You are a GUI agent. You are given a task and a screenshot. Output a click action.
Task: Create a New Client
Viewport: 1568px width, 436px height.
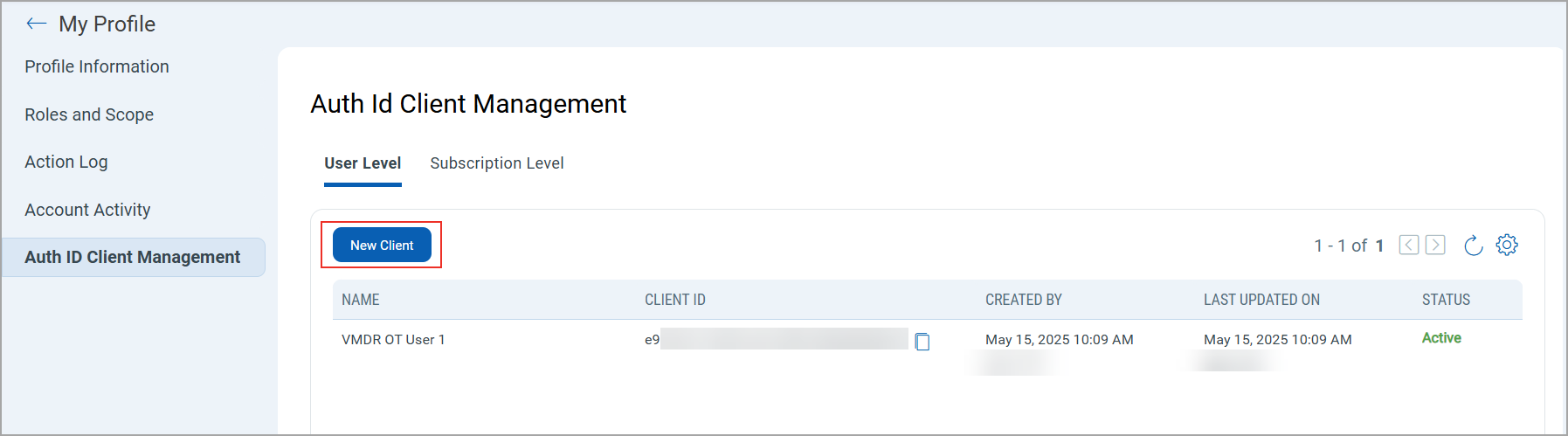382,245
